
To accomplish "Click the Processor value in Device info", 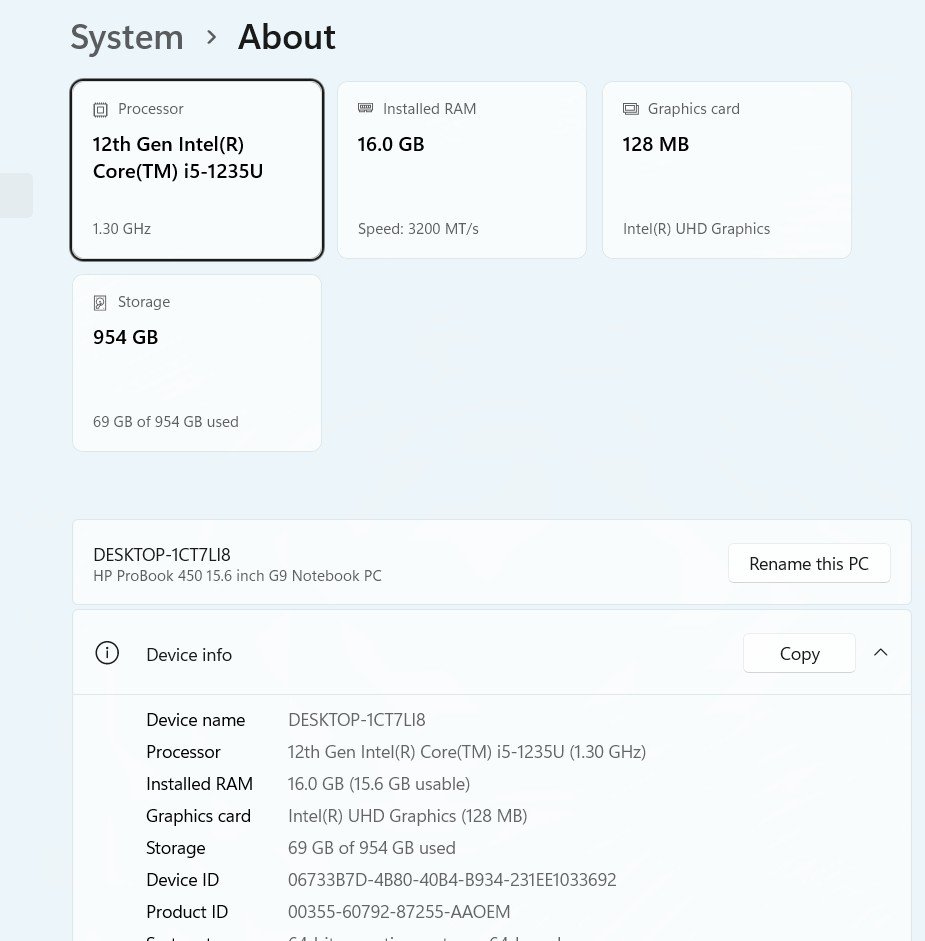I will 466,751.
